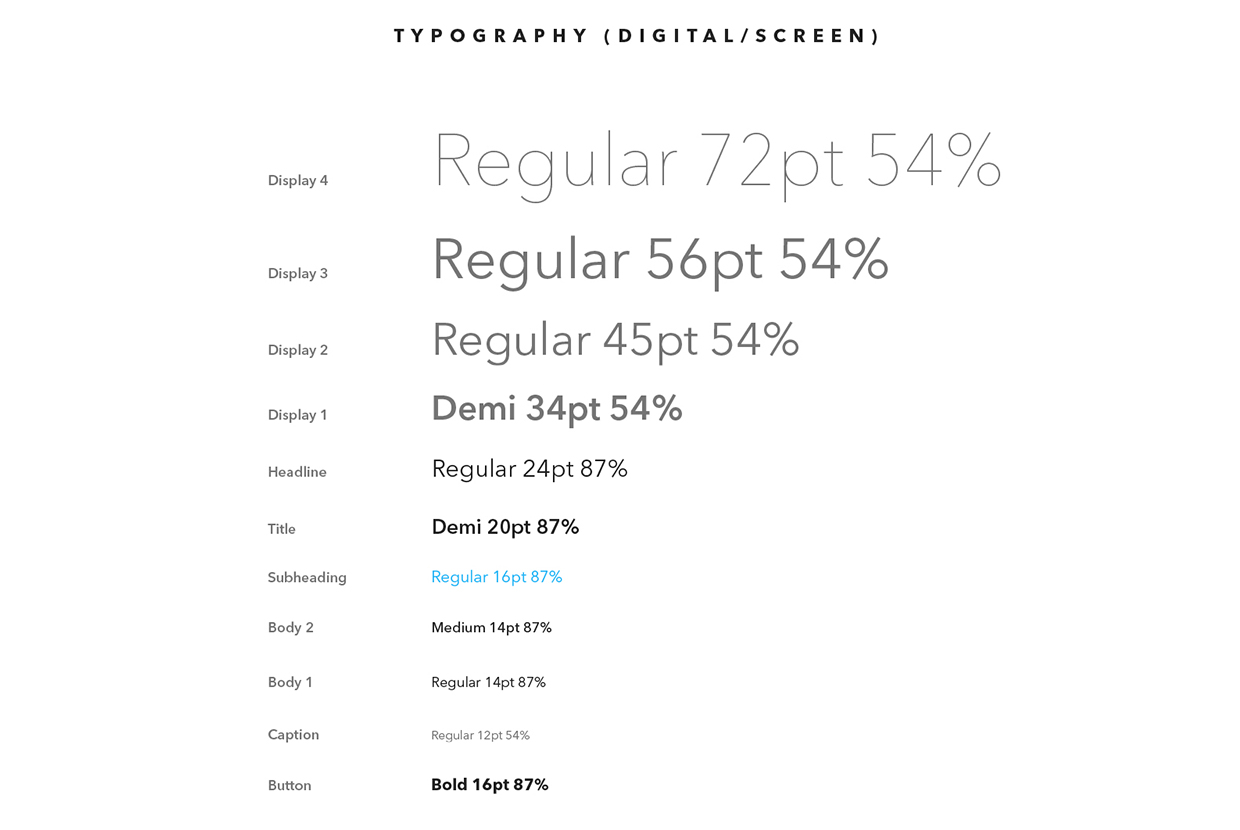Screen dimensions: 1240x830
Task: Click the Demi 34pt 54% sample
Action: (x=557, y=410)
